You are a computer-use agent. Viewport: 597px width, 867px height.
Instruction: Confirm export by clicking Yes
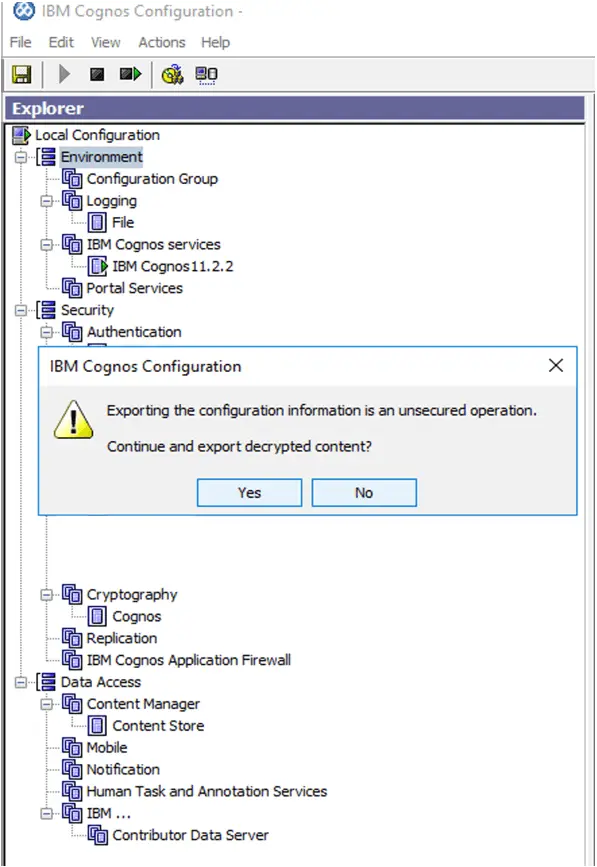249,493
